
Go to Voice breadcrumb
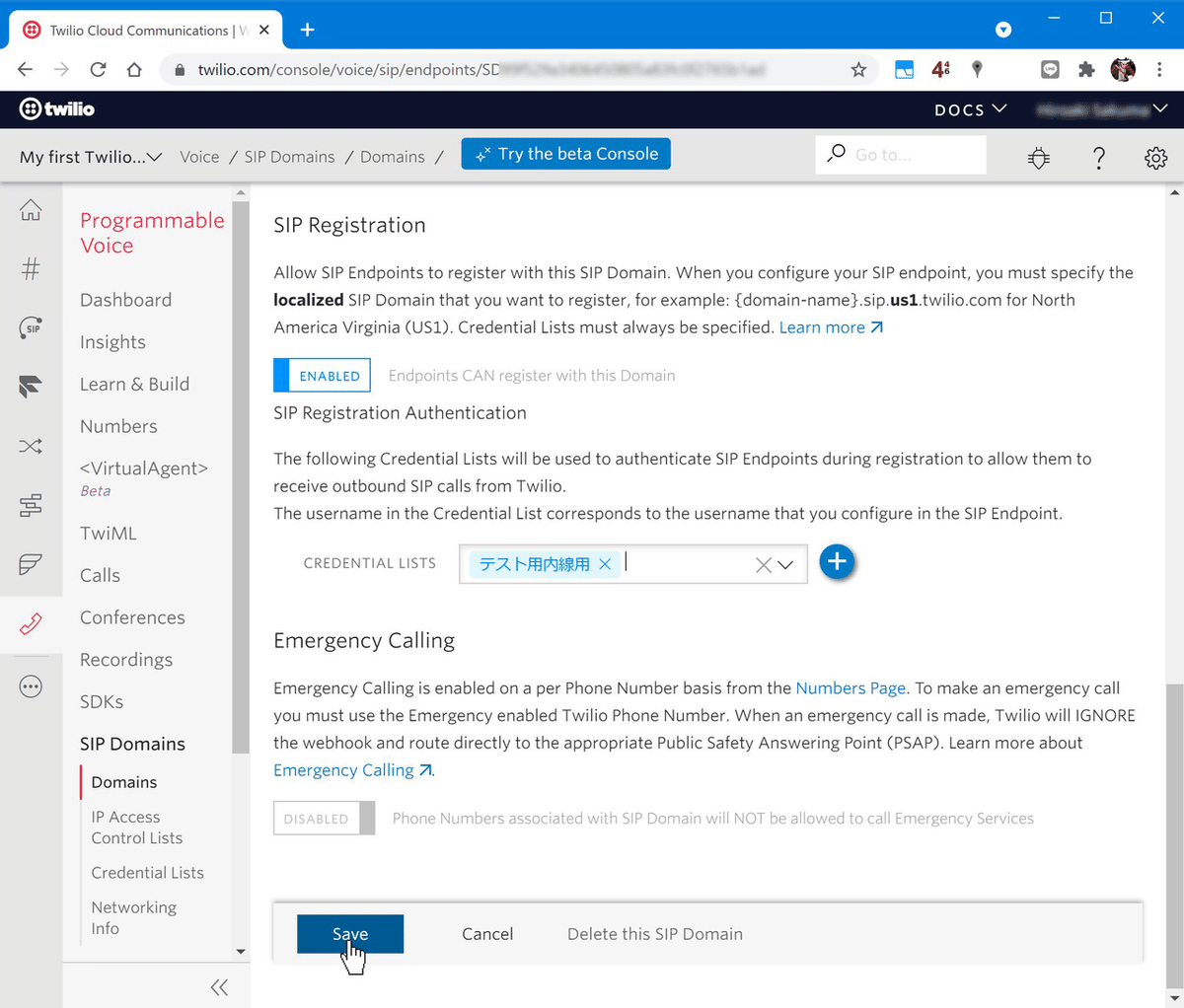(x=199, y=157)
